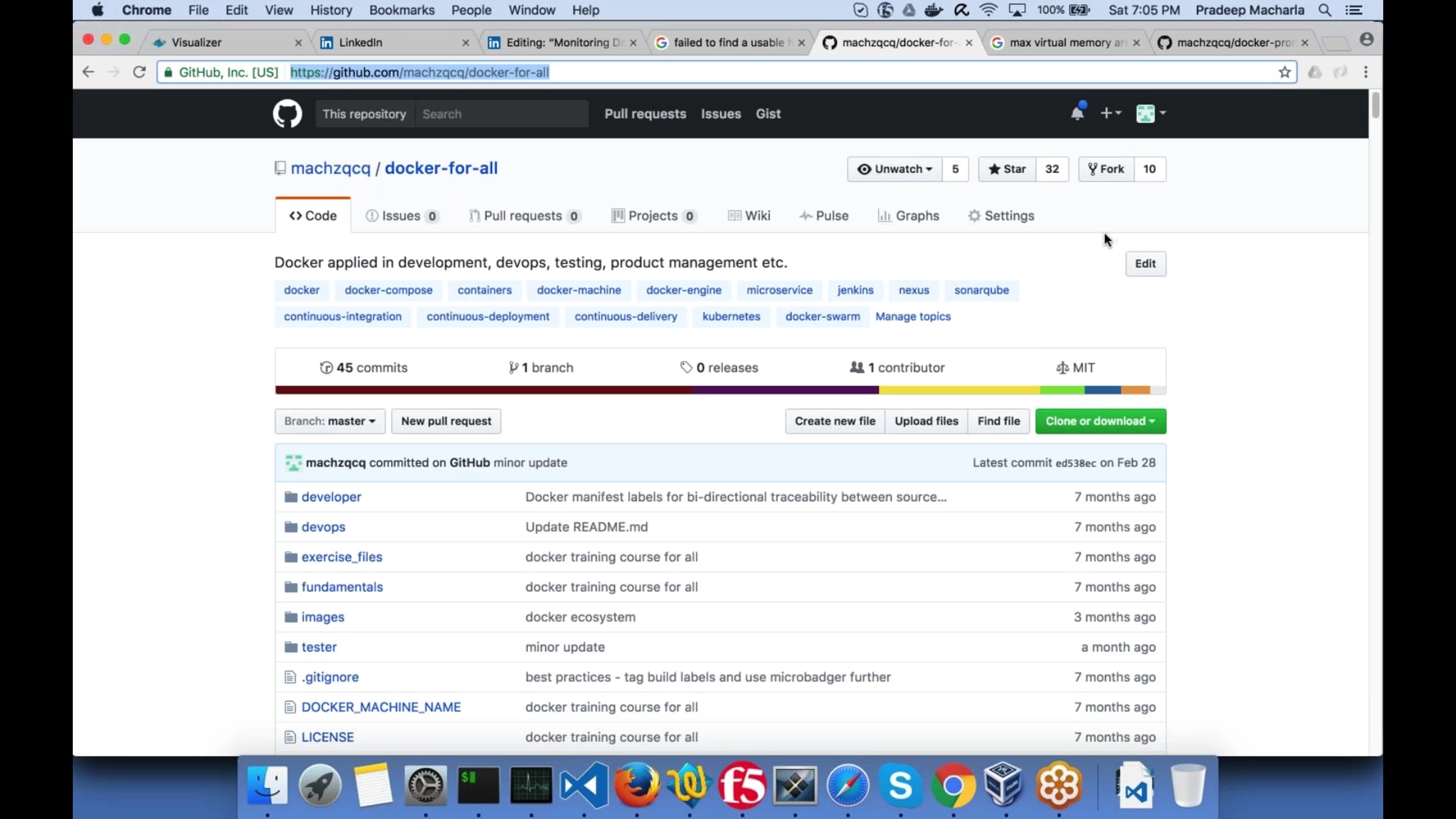Open Notes app in the dock
The width and height of the screenshot is (1456, 819).
[x=373, y=785]
